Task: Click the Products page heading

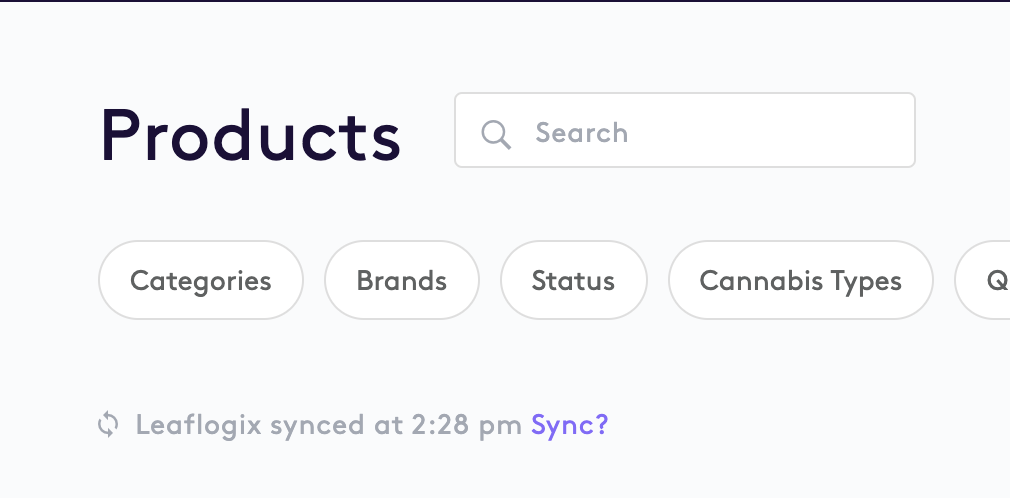Action: click(x=250, y=135)
